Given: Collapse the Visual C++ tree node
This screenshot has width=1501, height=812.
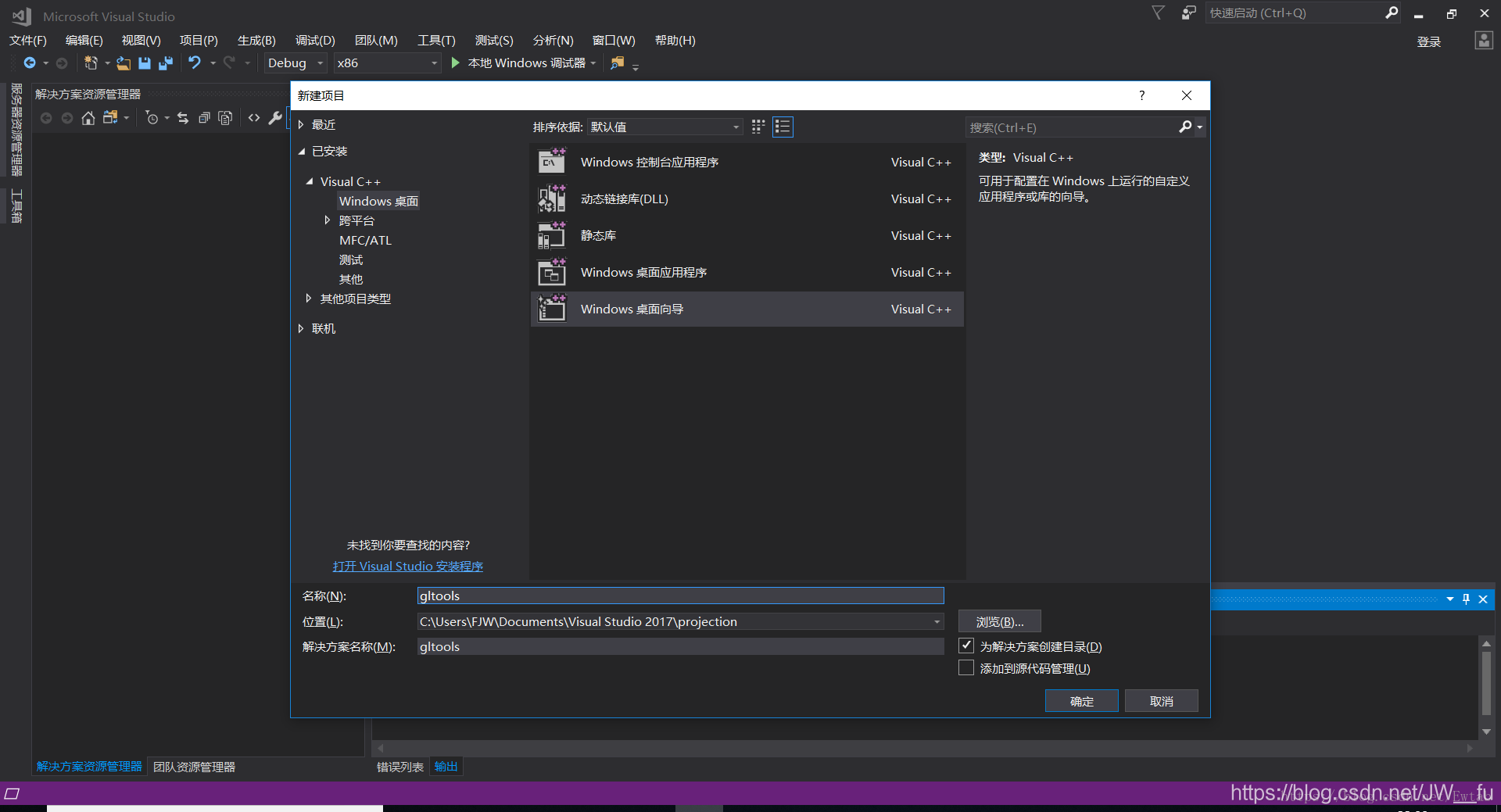Looking at the screenshot, I should 310,181.
